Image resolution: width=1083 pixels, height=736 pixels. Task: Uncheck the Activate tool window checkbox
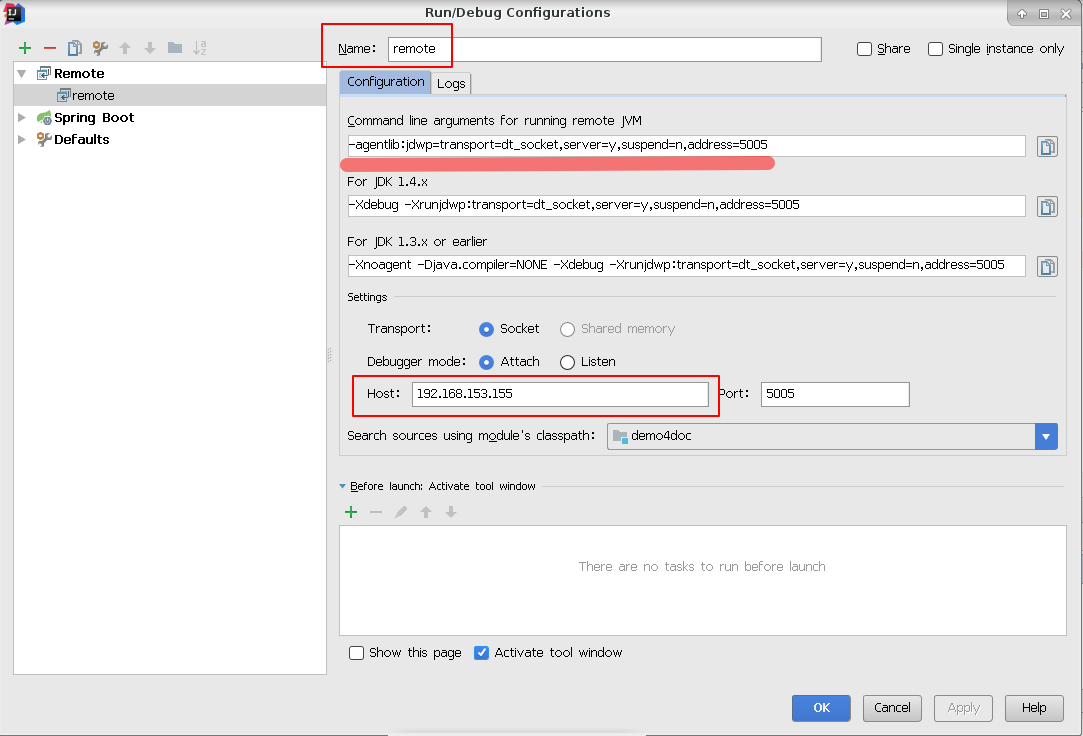point(482,653)
